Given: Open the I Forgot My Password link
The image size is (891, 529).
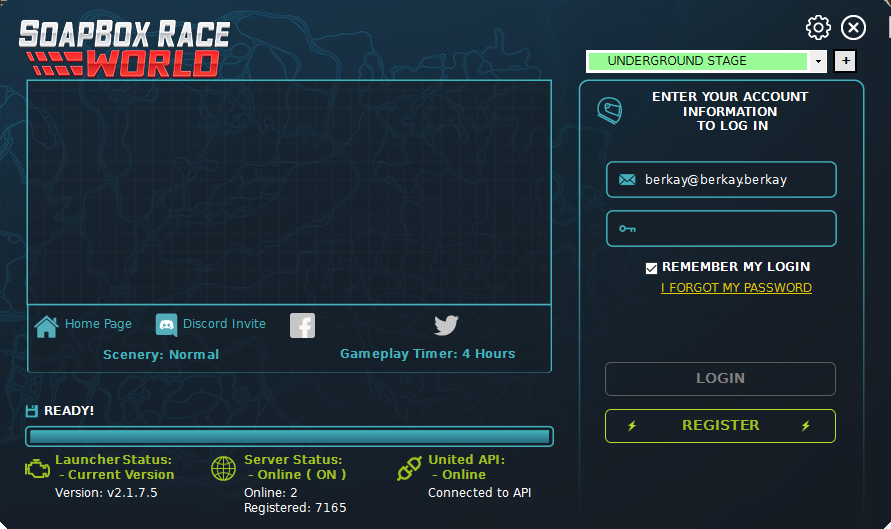Looking at the screenshot, I should [736, 288].
